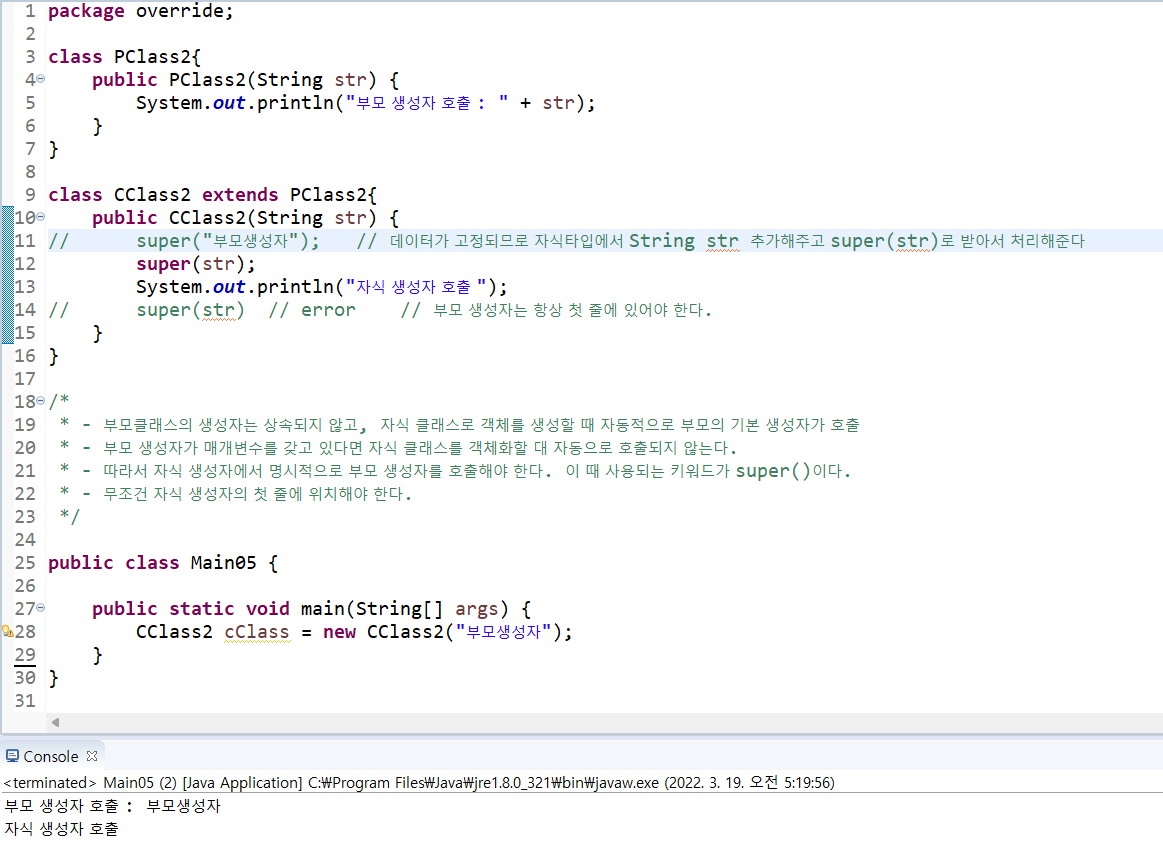Click the commented 'super(str) // error' line 14
1163x841 pixels.
(x=380, y=310)
